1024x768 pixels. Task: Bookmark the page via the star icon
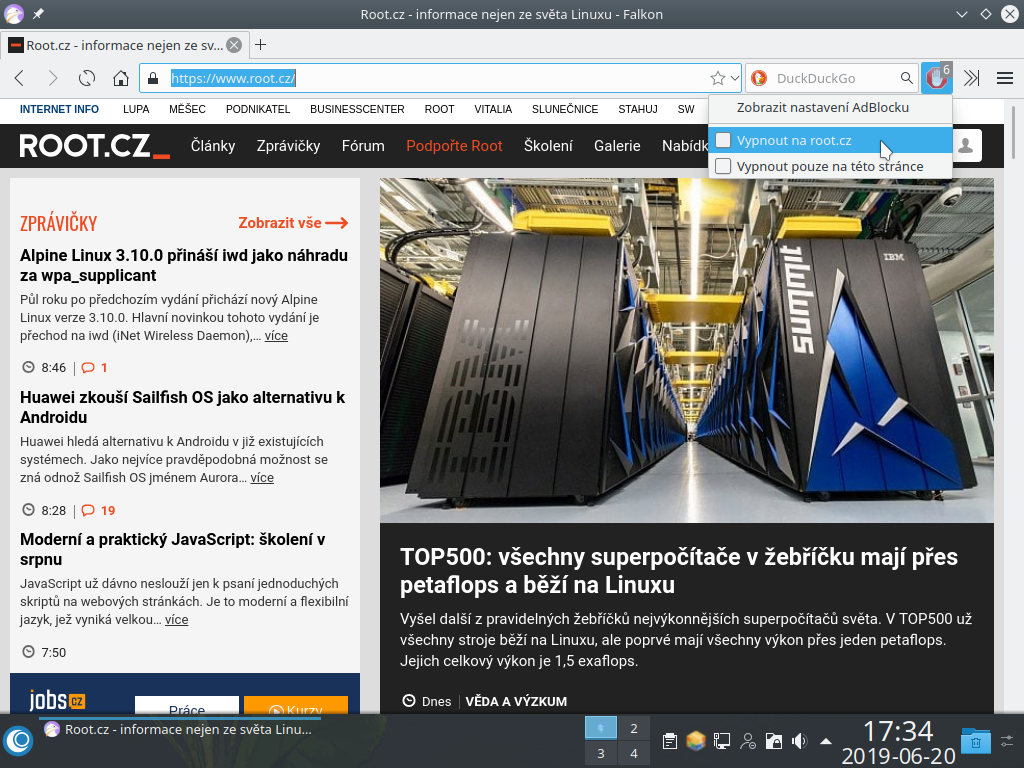point(717,77)
